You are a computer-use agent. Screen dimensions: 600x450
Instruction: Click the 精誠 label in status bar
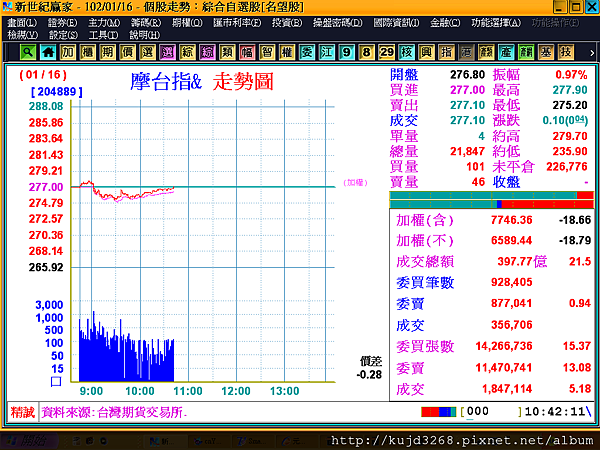(23, 412)
